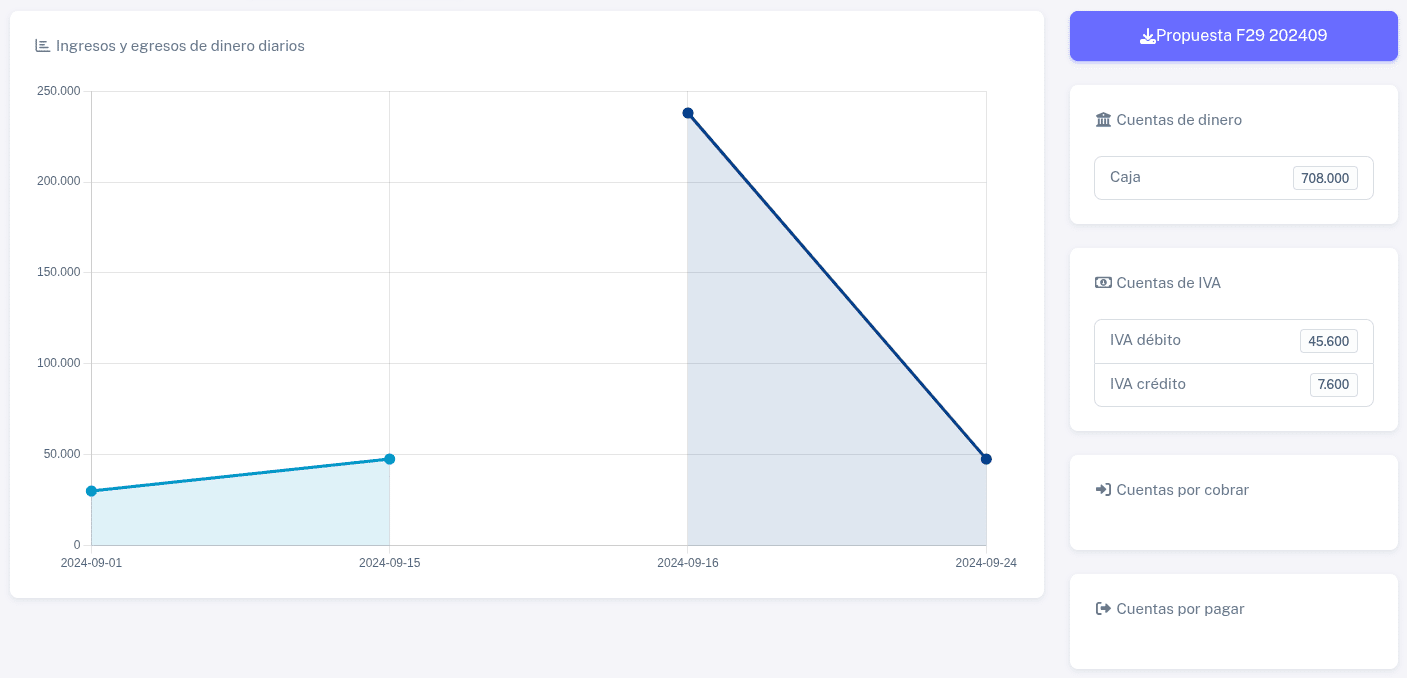This screenshot has height=678, width=1407.
Task: Expand the Cuentas por pagar panel
Action: tap(1180, 608)
